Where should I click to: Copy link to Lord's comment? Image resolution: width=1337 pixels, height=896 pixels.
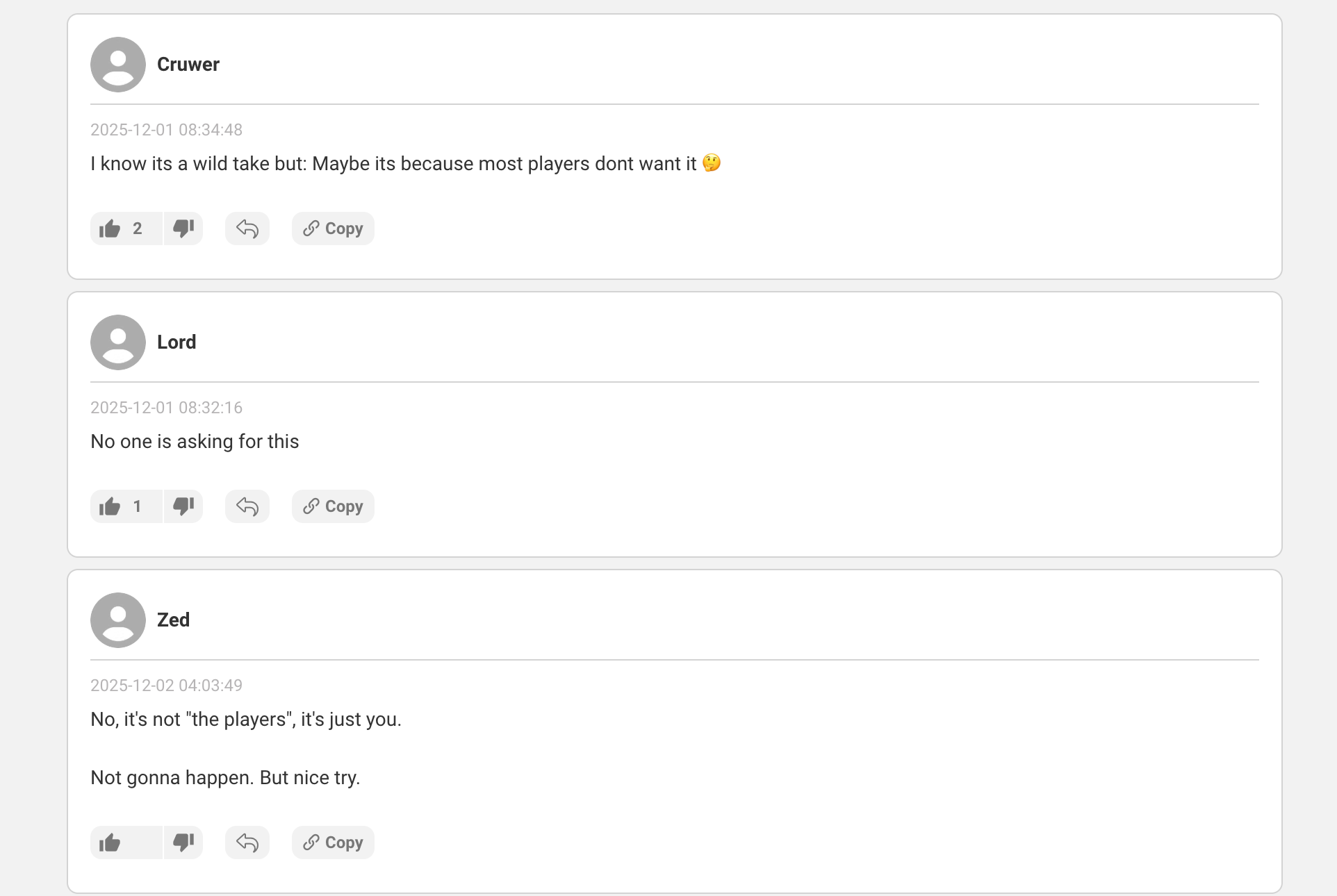pyautogui.click(x=333, y=506)
